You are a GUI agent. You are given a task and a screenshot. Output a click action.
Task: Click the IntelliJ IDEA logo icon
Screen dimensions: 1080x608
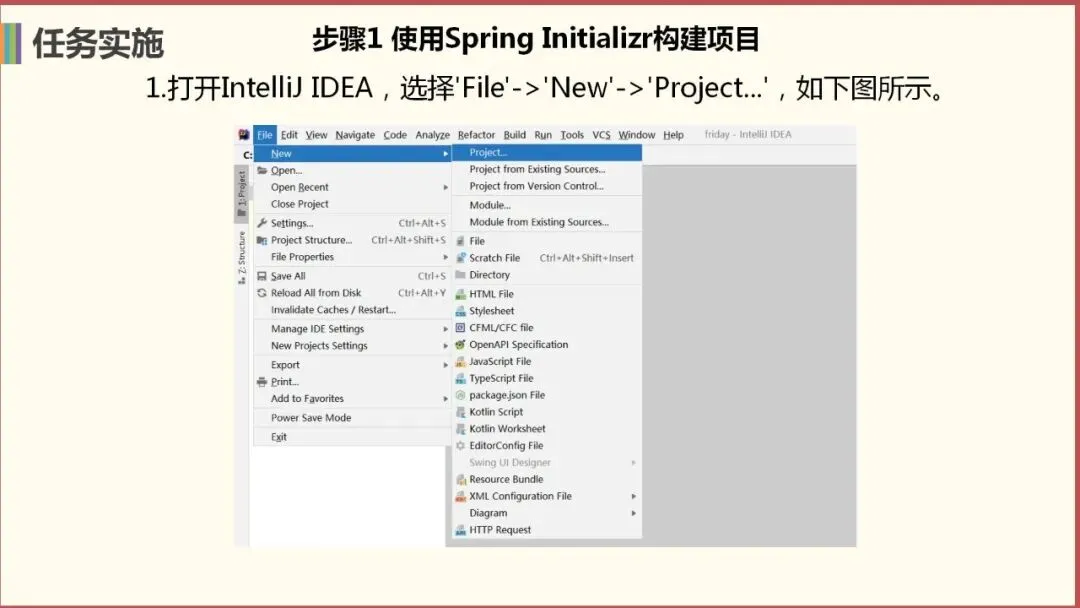(x=244, y=134)
